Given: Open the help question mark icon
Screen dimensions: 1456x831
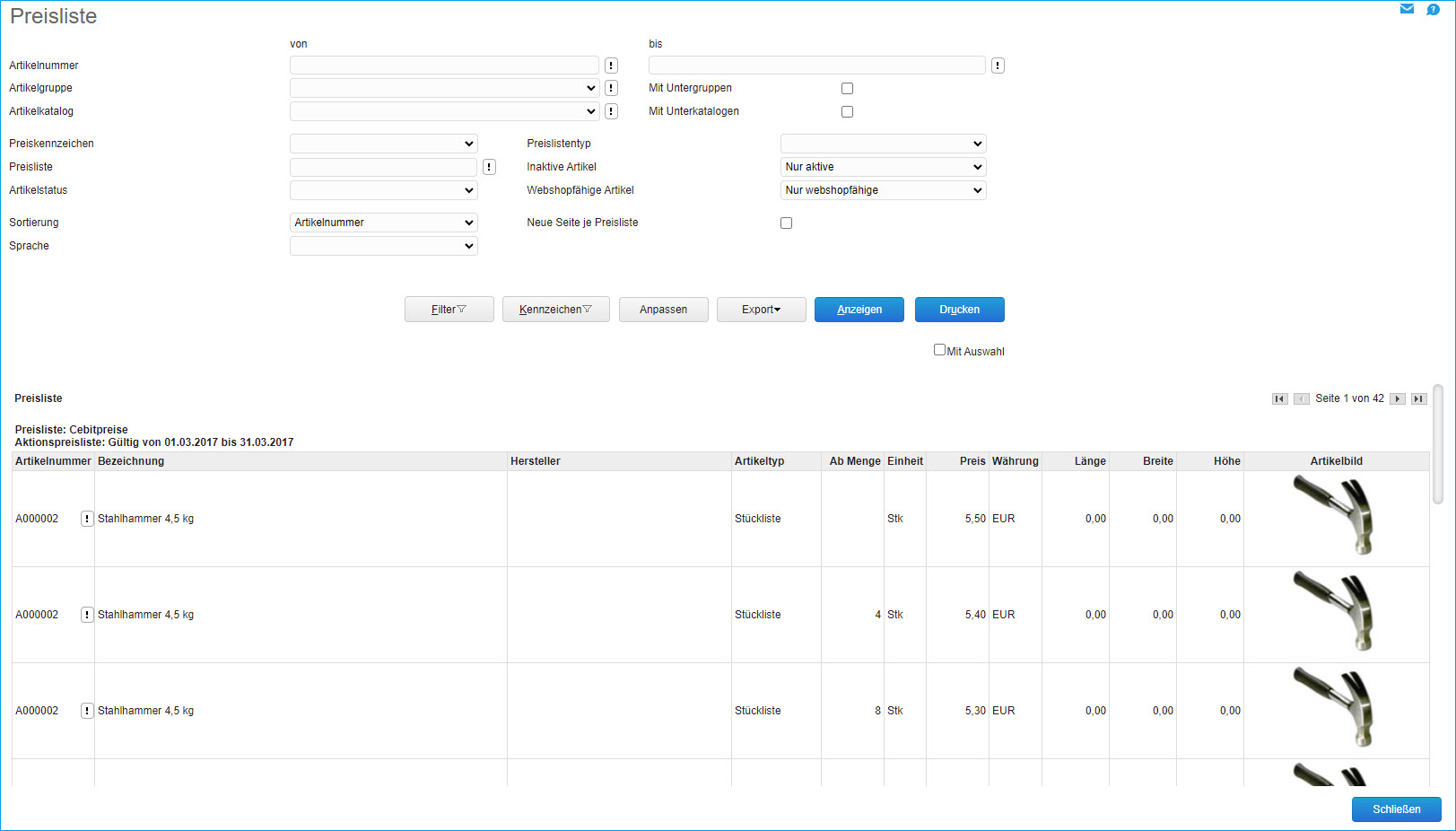Looking at the screenshot, I should tap(1433, 9).
